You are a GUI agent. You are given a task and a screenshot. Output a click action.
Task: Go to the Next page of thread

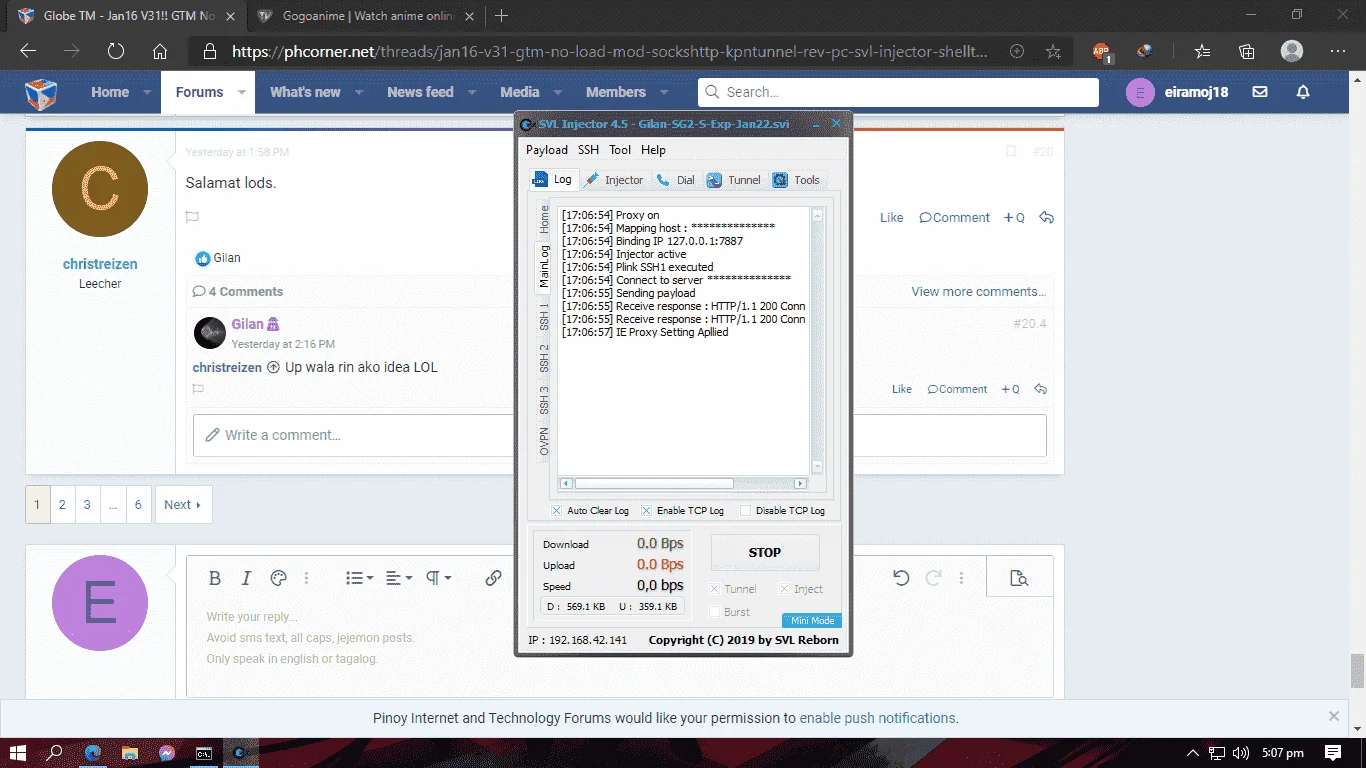(183, 505)
